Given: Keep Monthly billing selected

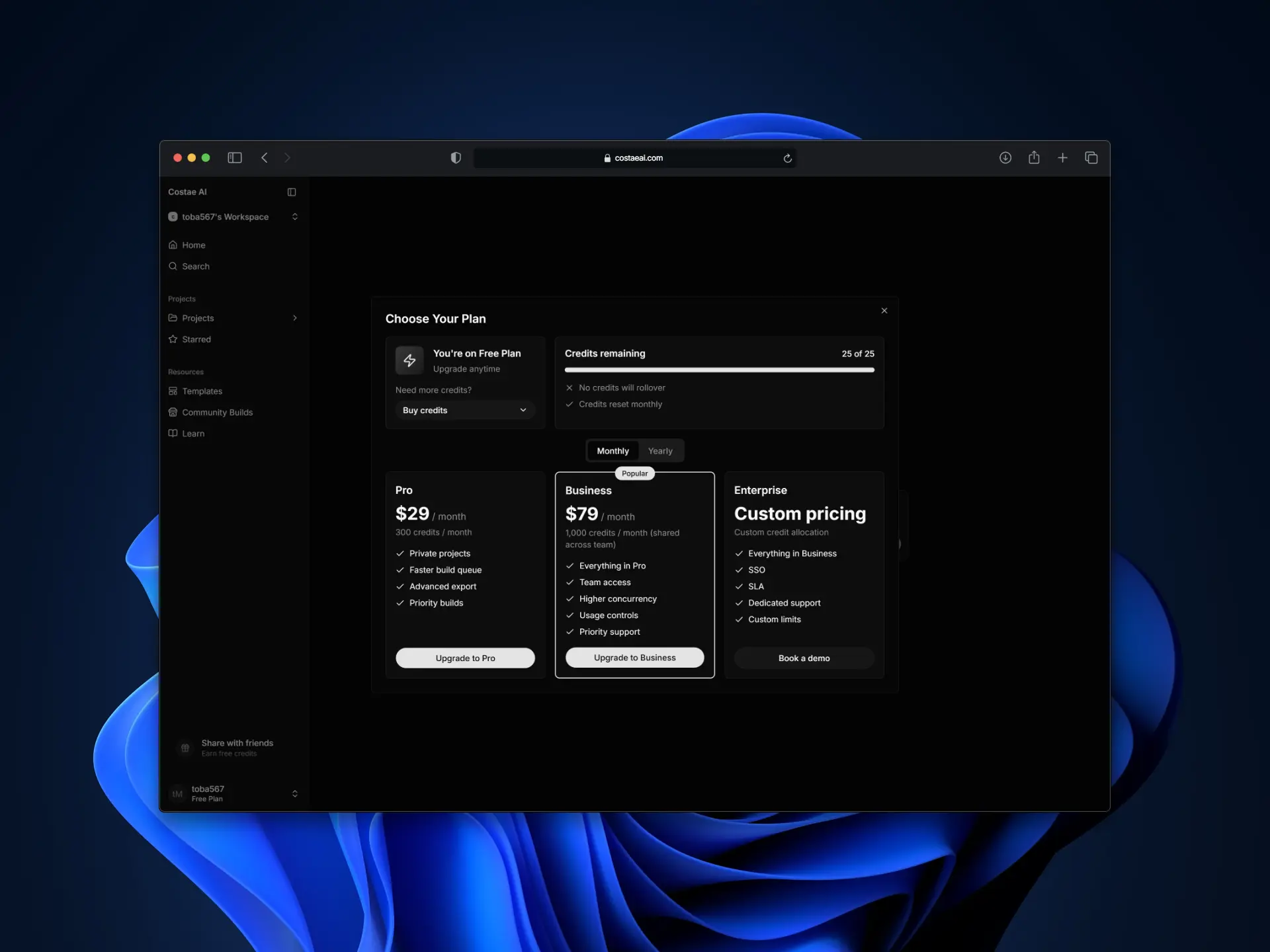Looking at the screenshot, I should (613, 450).
